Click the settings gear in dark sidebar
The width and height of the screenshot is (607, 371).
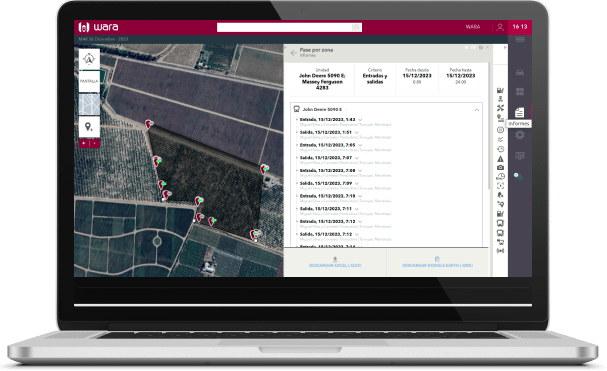click(x=520, y=135)
